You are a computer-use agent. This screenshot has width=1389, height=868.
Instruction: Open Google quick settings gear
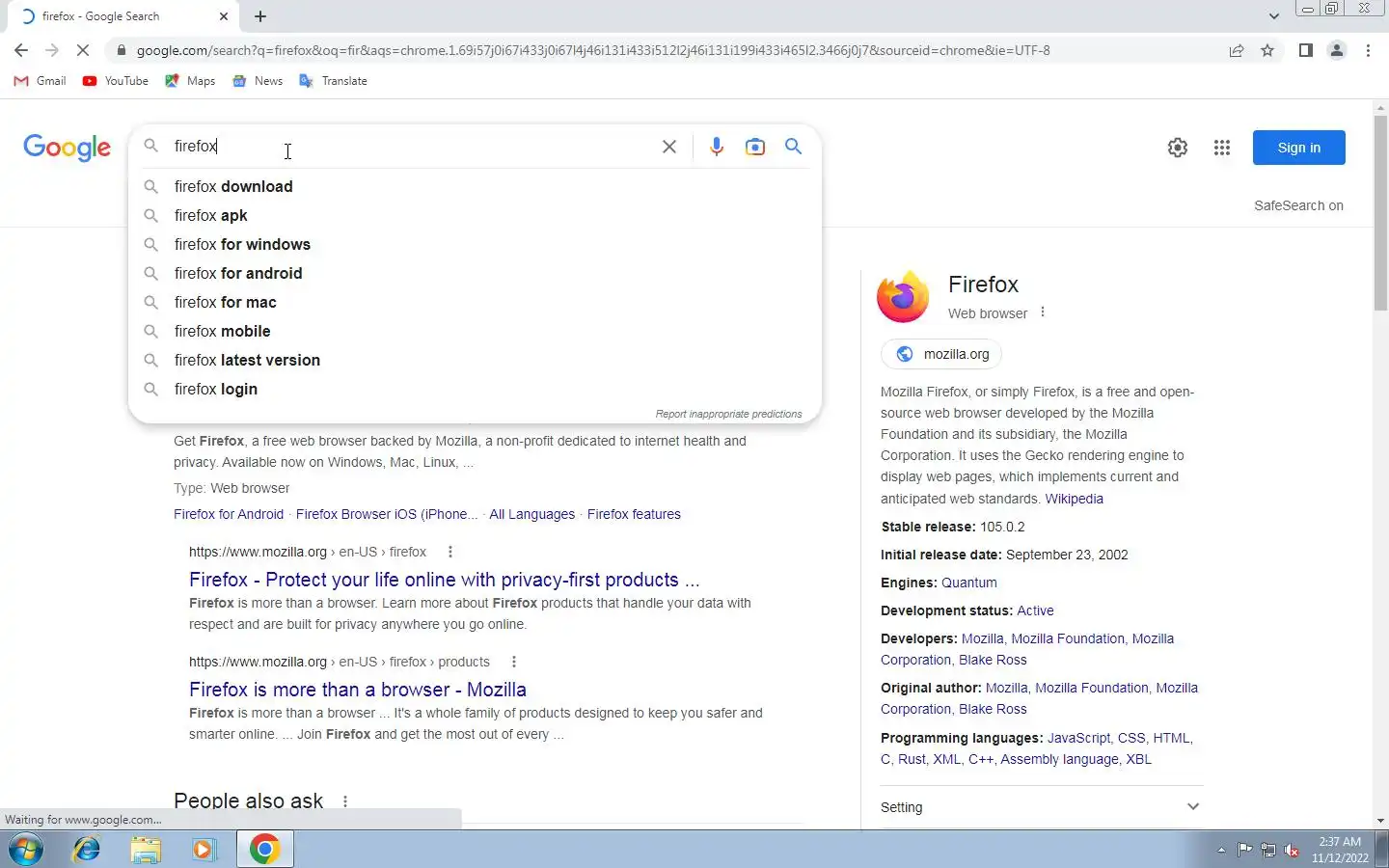[1178, 148]
